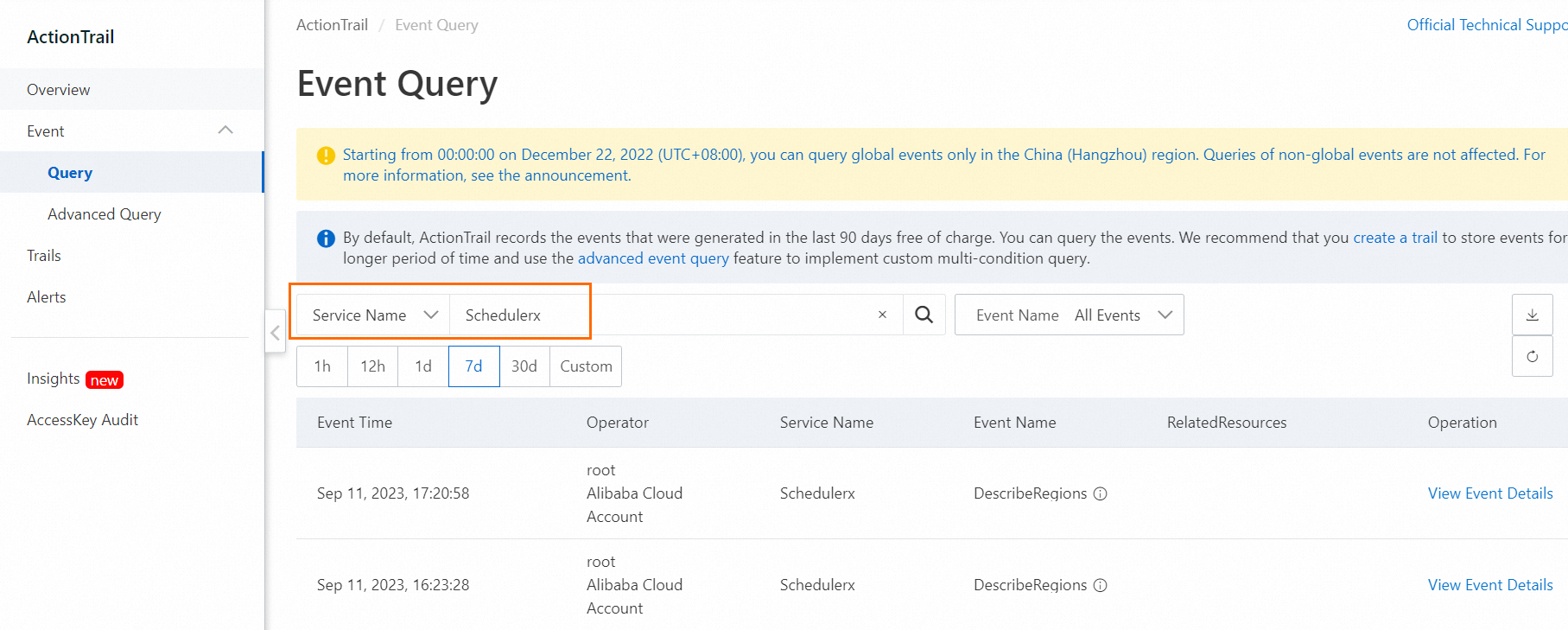Image resolution: width=1568 pixels, height=630 pixels.
Task: Go to Trails section
Action: point(44,256)
